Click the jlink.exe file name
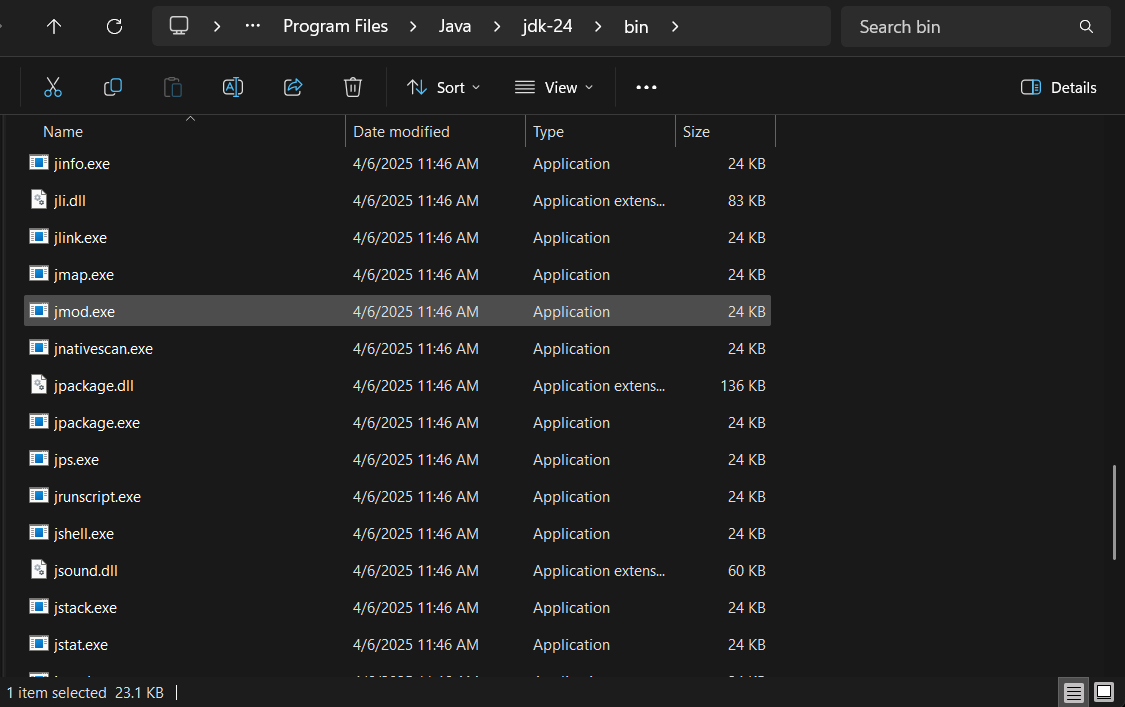1125x707 pixels. [x=80, y=238]
